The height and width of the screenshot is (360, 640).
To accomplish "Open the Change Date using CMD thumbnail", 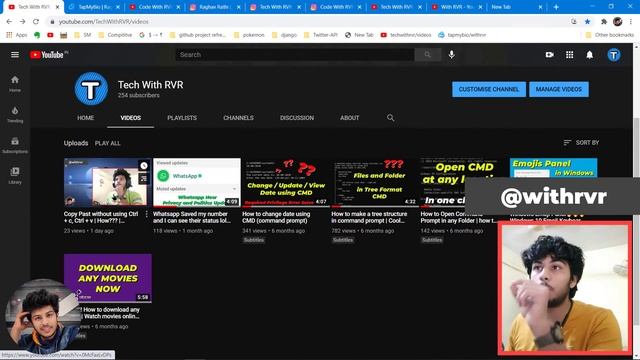I will pos(286,182).
